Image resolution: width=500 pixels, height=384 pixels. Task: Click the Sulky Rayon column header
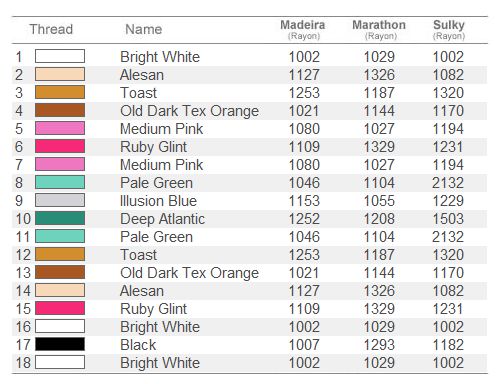pos(449,30)
